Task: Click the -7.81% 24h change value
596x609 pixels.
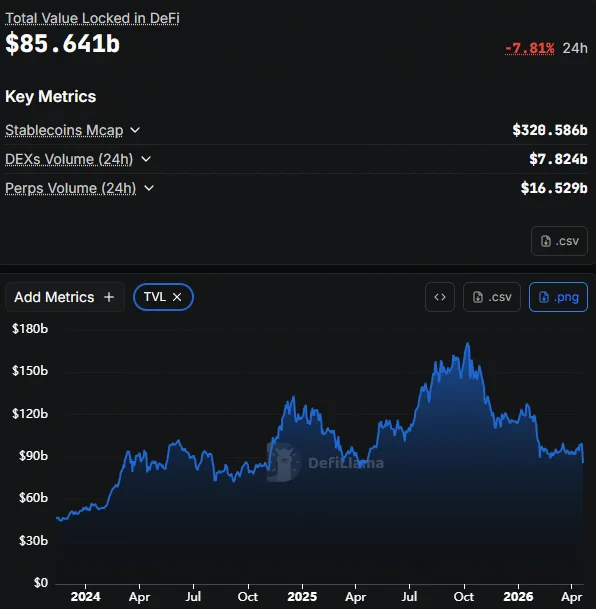Action: click(x=530, y=48)
